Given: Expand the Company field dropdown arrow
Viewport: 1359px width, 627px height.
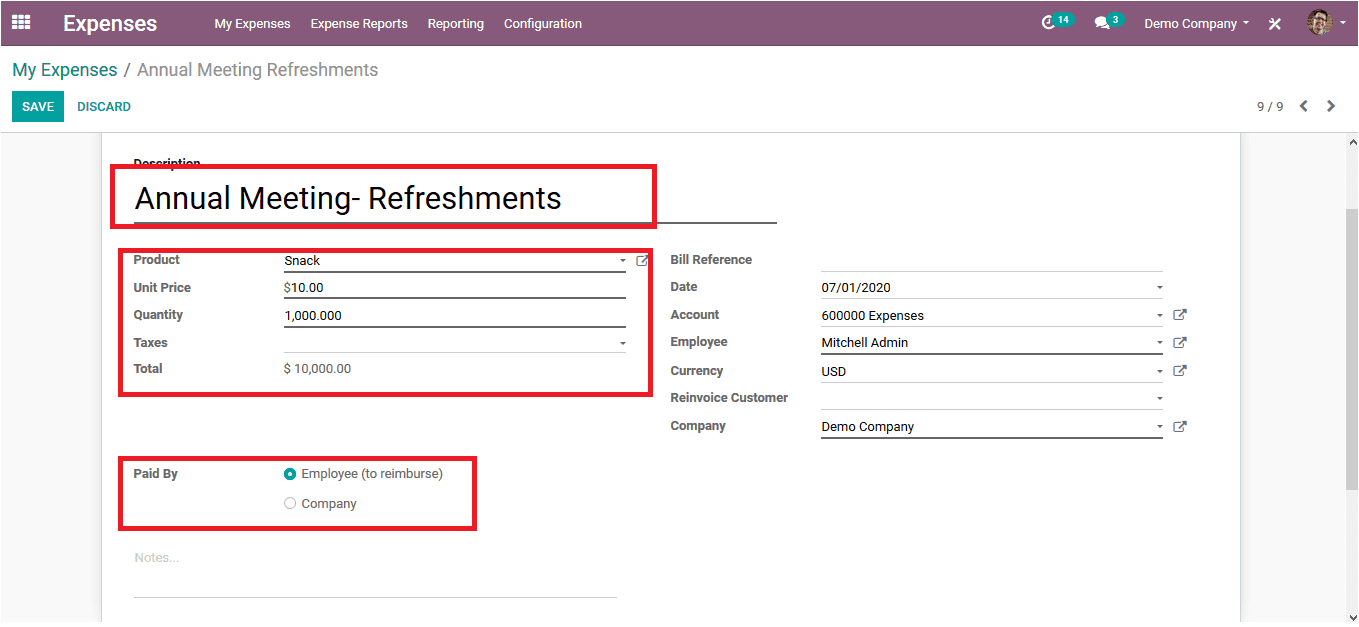Looking at the screenshot, I should click(1159, 427).
